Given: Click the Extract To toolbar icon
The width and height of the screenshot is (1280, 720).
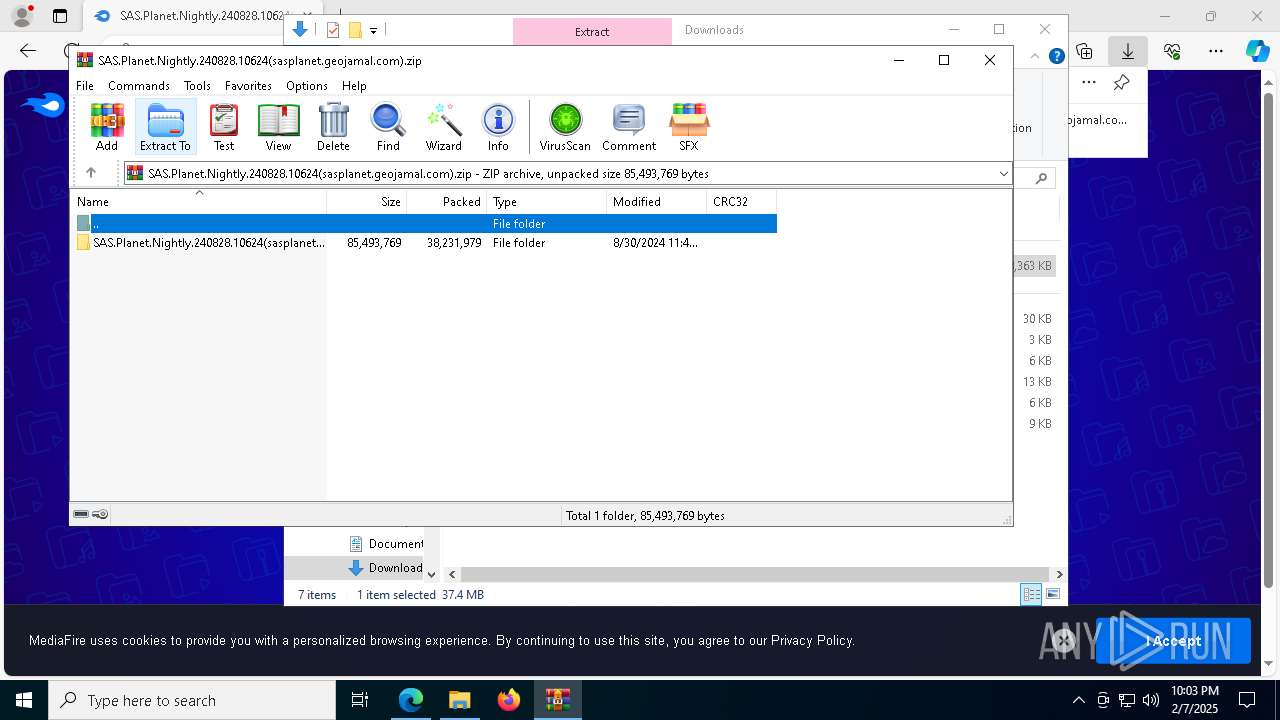Looking at the screenshot, I should point(165,127).
